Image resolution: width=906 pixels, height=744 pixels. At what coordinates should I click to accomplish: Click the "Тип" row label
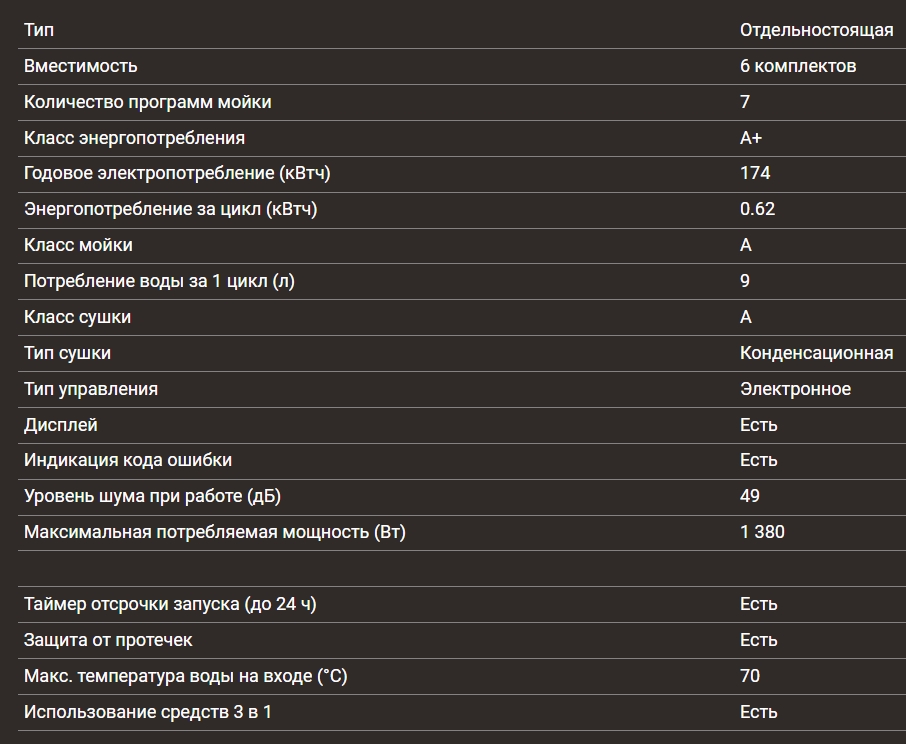[x=39, y=30]
